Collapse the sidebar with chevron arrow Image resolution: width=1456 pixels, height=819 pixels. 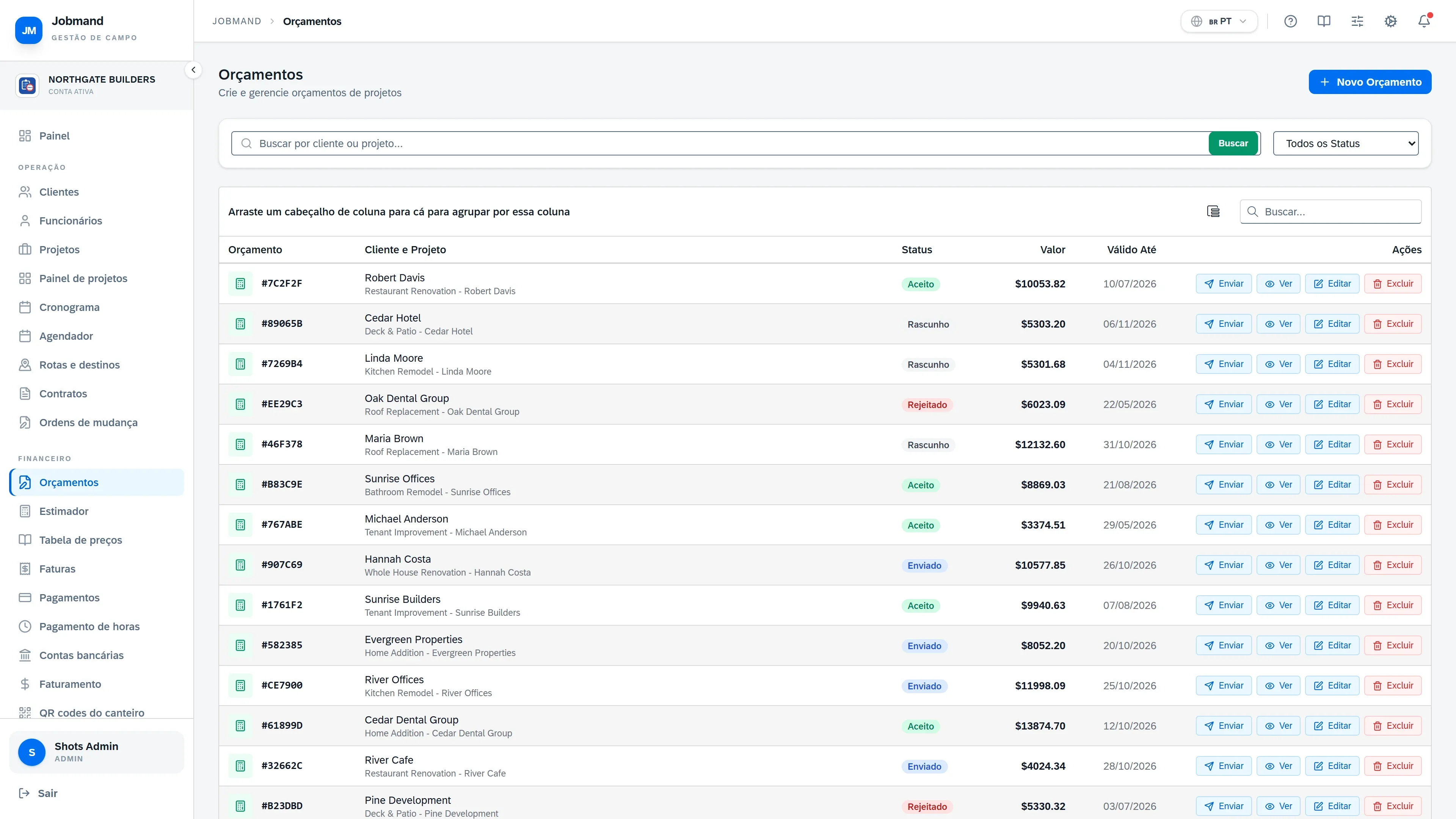tap(193, 70)
